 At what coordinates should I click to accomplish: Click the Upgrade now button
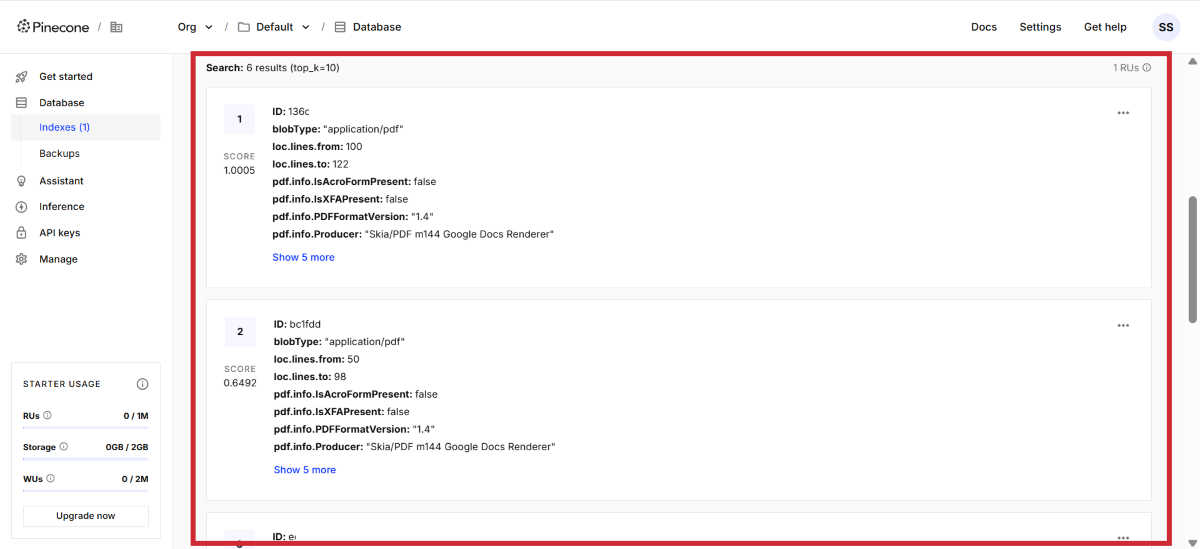click(x=86, y=516)
